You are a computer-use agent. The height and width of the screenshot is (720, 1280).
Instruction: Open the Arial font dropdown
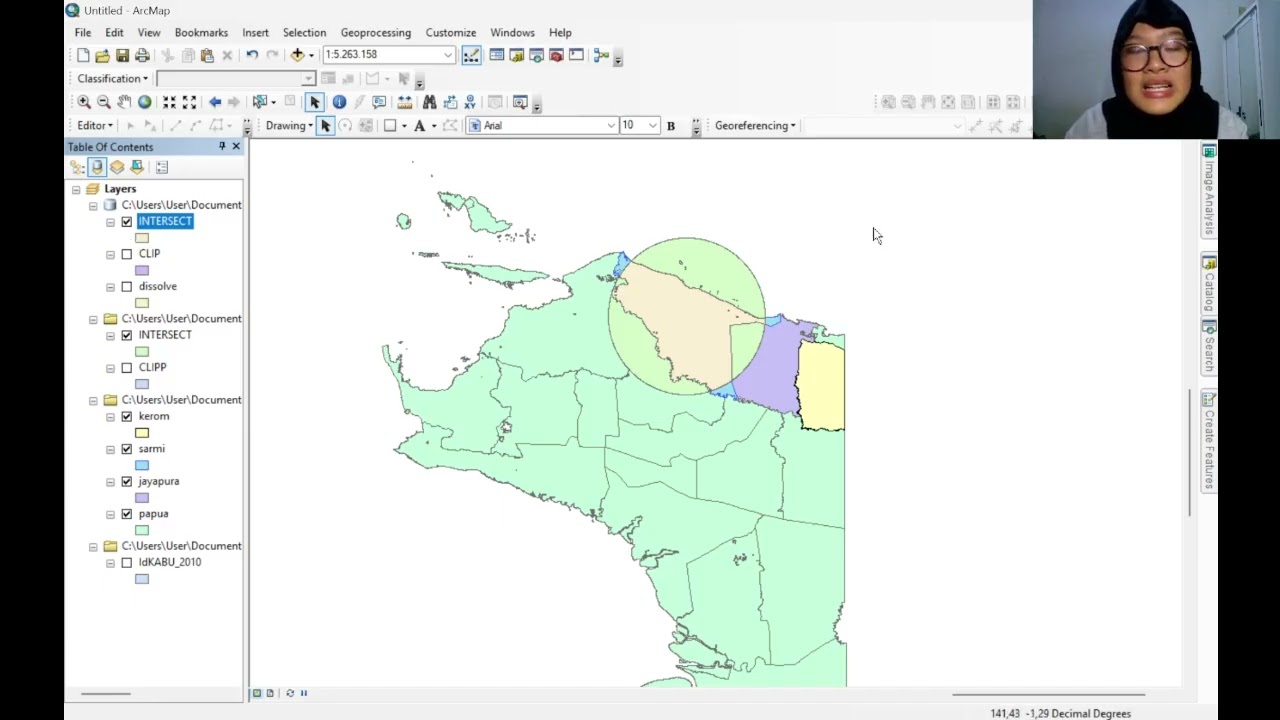[x=610, y=126]
